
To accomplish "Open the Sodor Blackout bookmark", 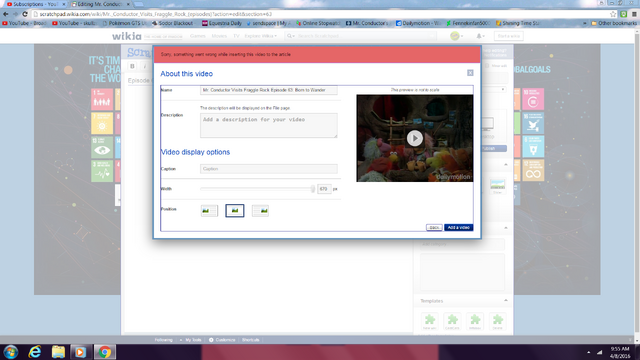I will [x=172, y=23].
